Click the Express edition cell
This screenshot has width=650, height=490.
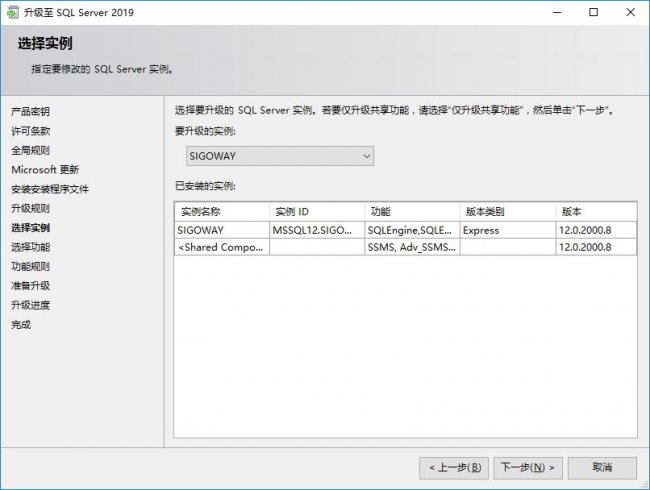pyautogui.click(x=508, y=230)
